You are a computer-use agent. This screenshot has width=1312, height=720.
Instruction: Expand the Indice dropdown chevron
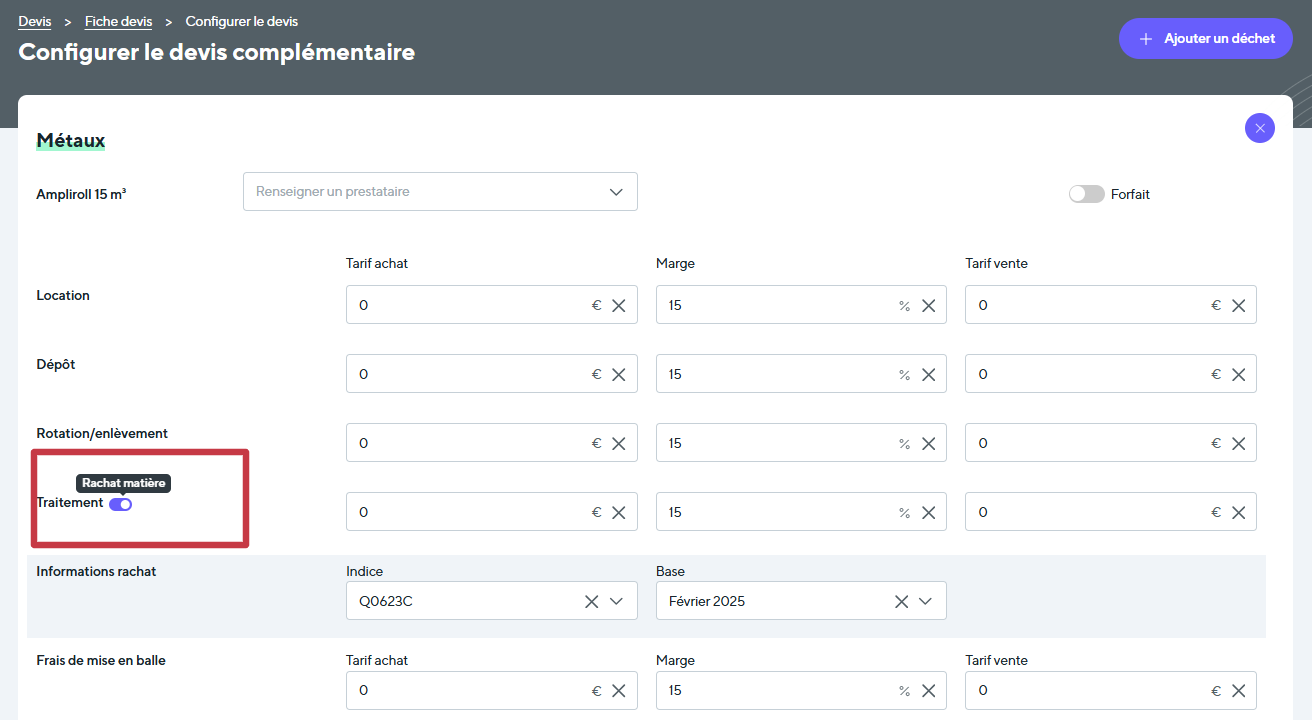tap(617, 602)
